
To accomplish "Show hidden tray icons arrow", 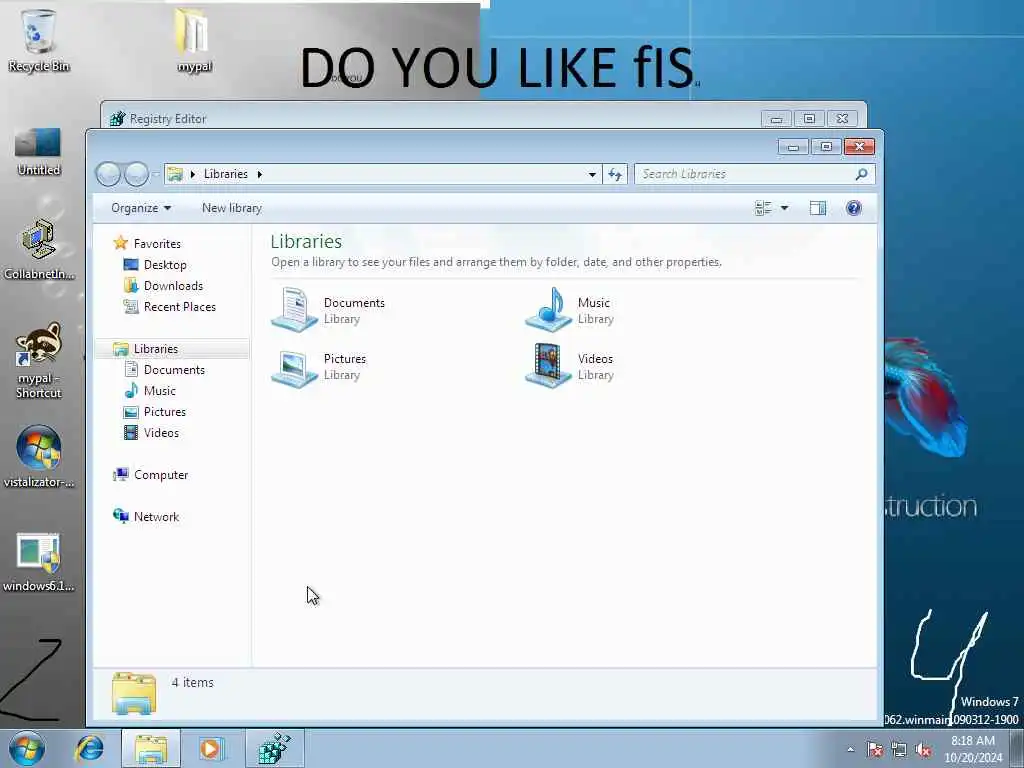I will coord(850,750).
